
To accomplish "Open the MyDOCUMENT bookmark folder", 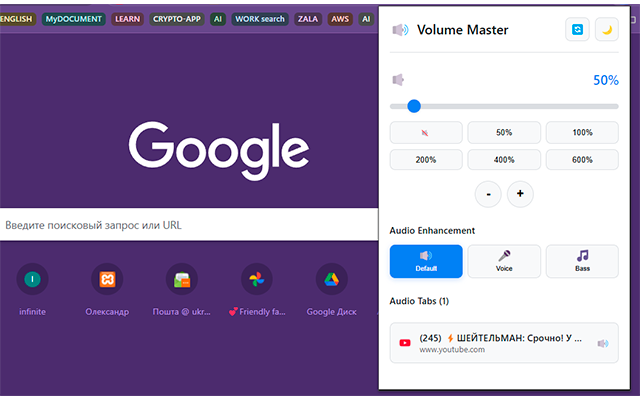I will tap(73, 19).
